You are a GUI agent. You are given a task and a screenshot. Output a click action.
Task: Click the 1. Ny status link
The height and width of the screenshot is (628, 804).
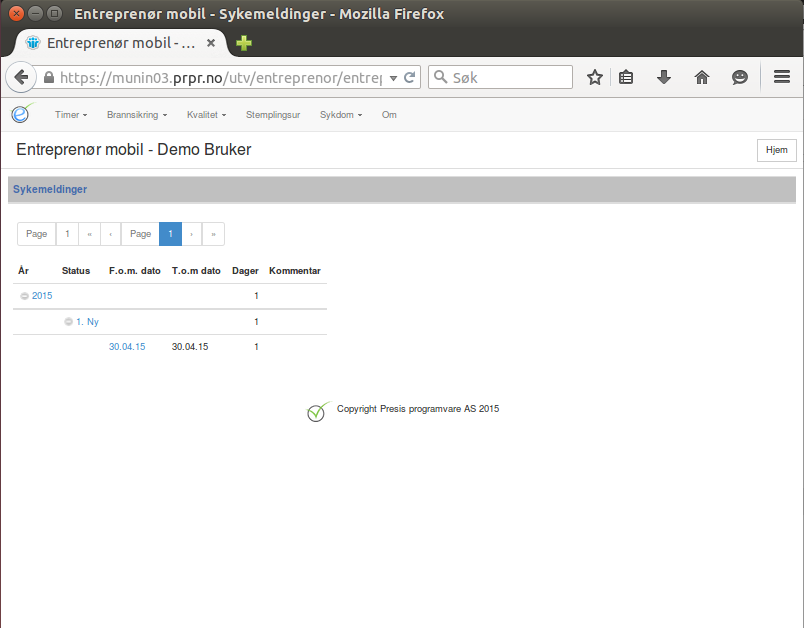87,321
